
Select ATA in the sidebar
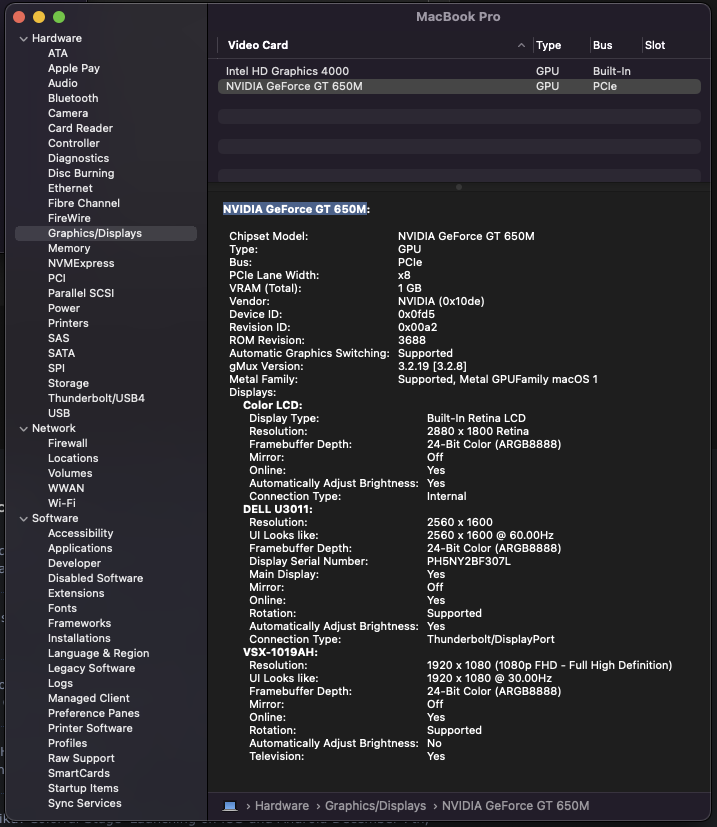[x=58, y=53]
